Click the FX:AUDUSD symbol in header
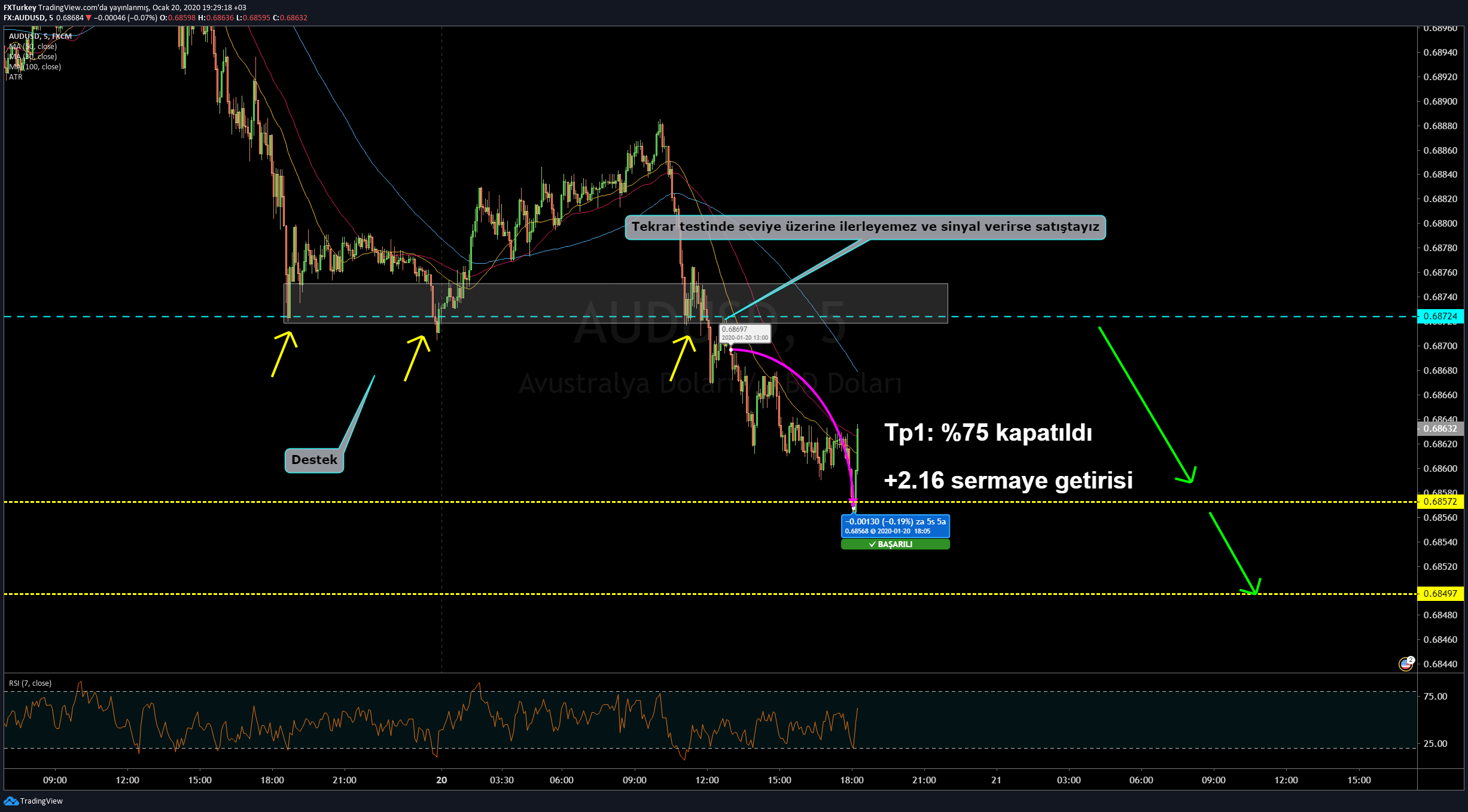The image size is (1468, 812). point(25,18)
